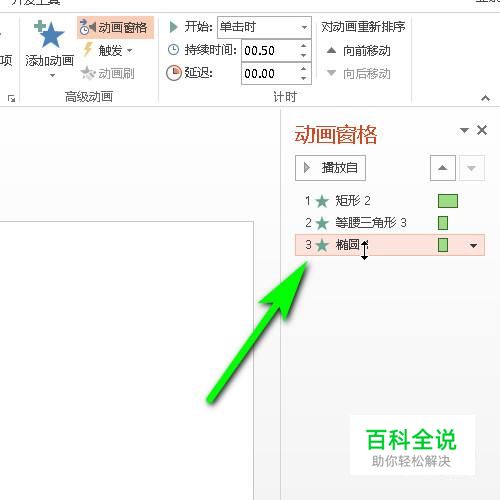Move animation earlier with 向前移动

(359, 51)
